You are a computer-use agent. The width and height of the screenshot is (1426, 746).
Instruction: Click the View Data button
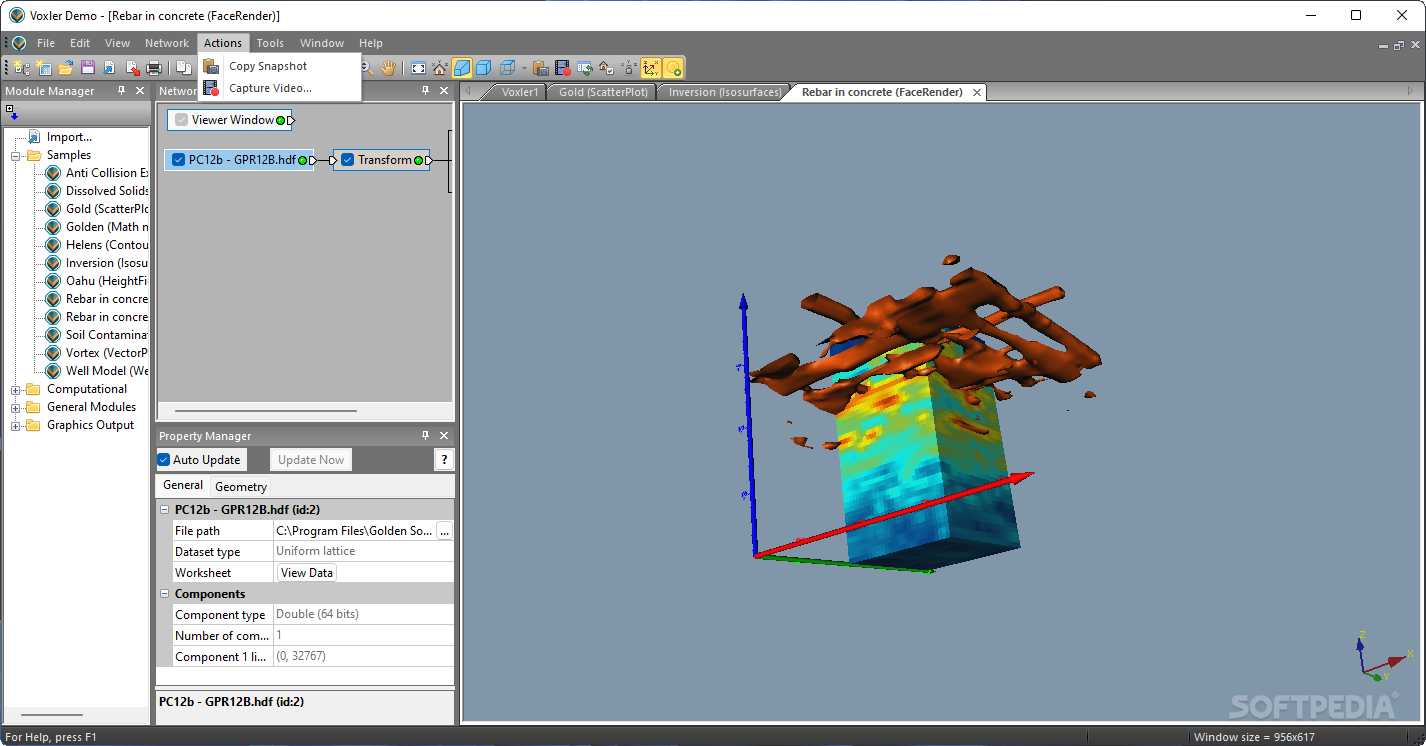point(307,573)
